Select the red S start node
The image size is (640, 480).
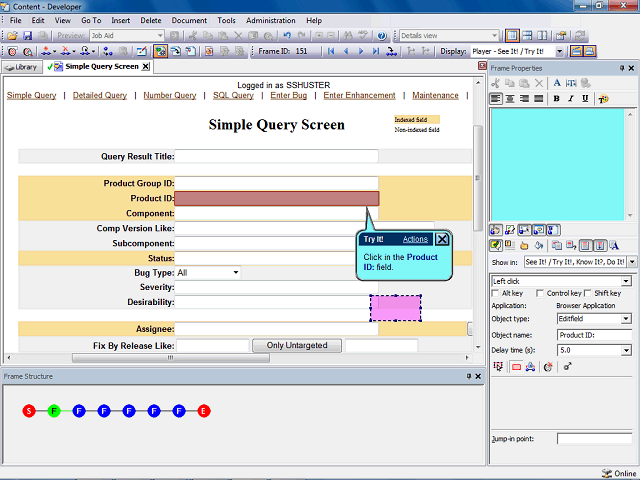[x=29, y=411]
